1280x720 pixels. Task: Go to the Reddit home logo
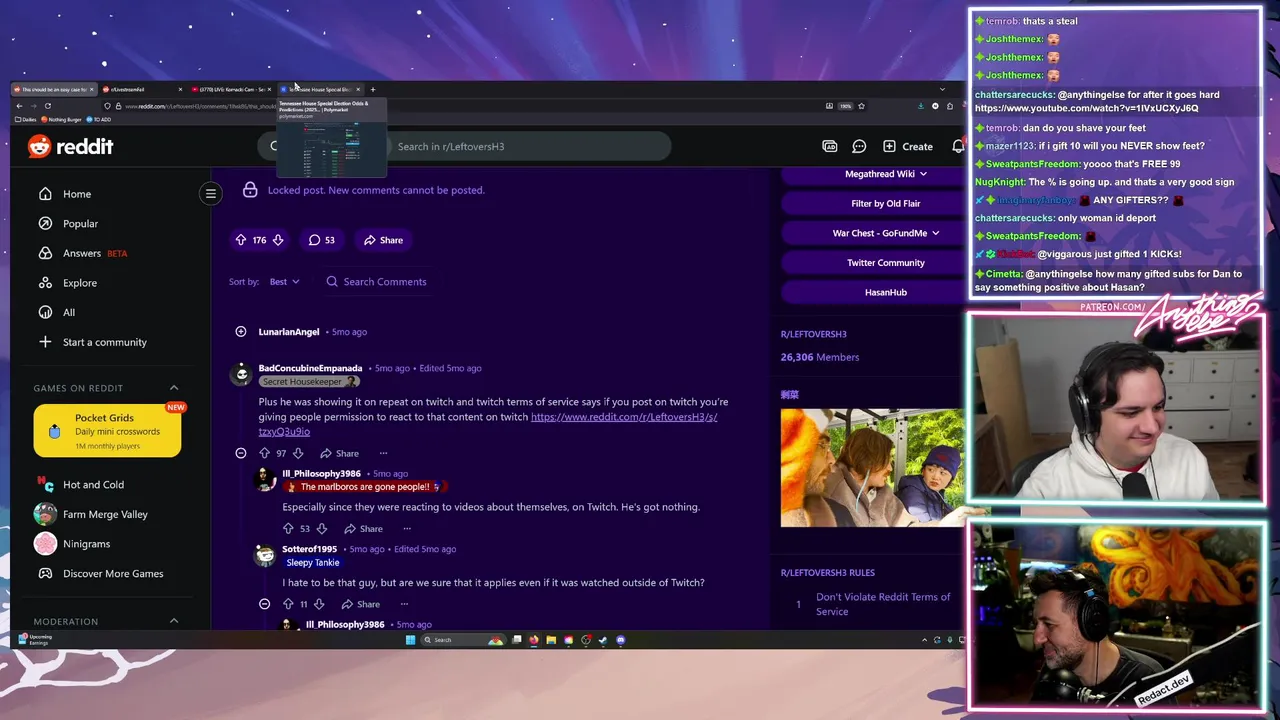[x=70, y=146]
